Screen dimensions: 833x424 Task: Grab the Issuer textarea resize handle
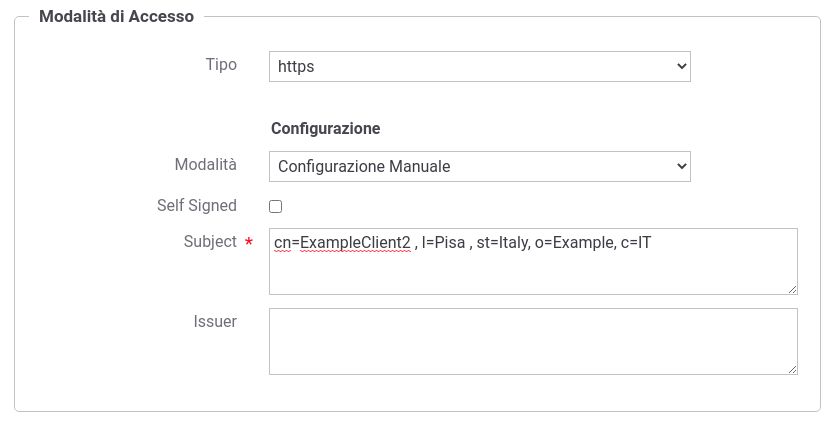tap(792, 369)
